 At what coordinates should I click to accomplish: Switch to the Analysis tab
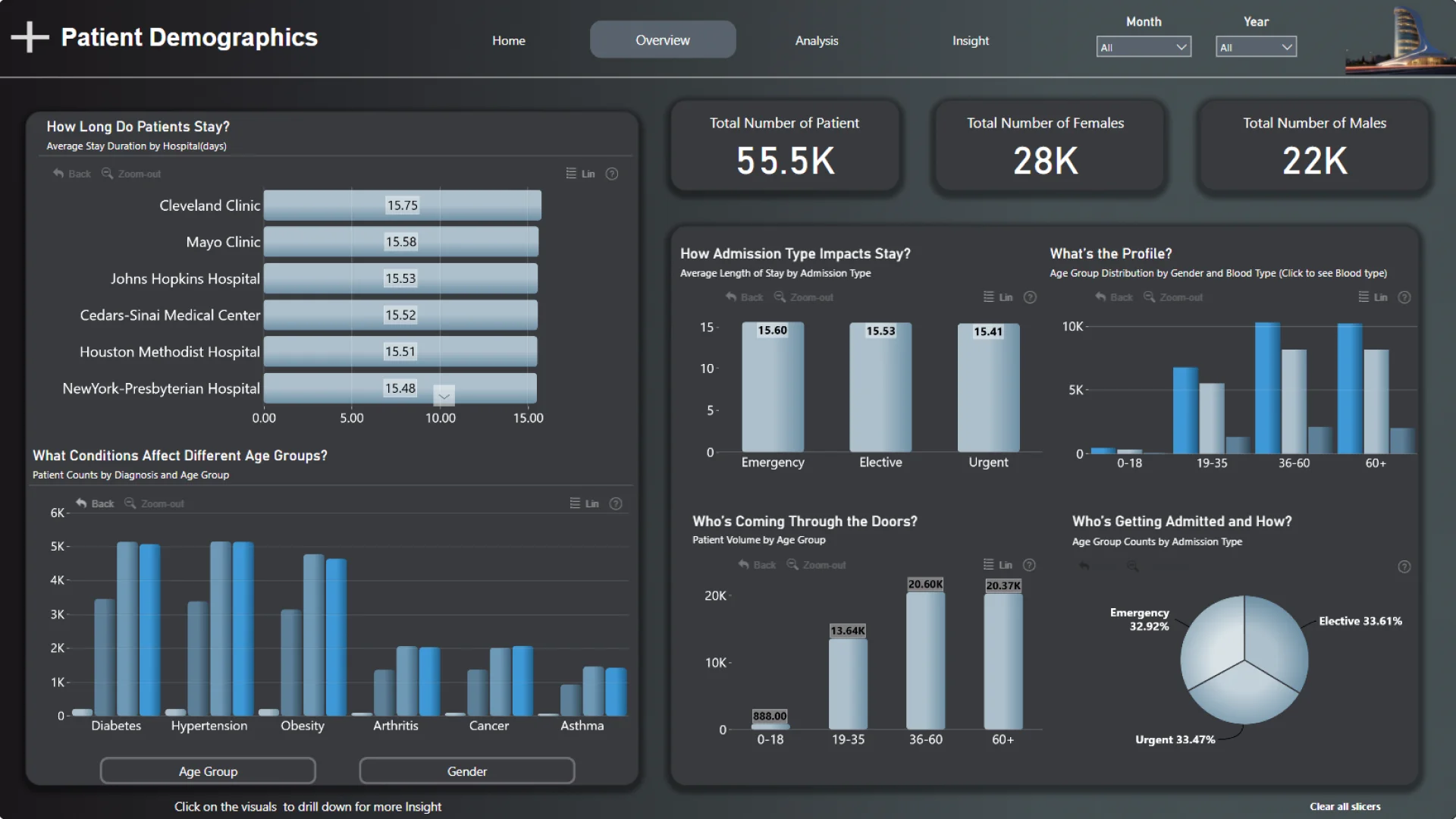coord(816,40)
